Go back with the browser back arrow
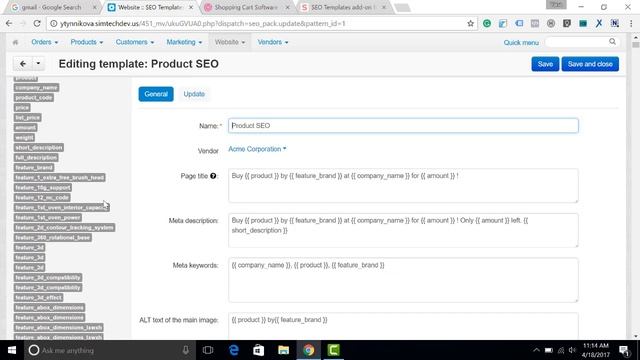This screenshot has width=640, height=360. 9,24
